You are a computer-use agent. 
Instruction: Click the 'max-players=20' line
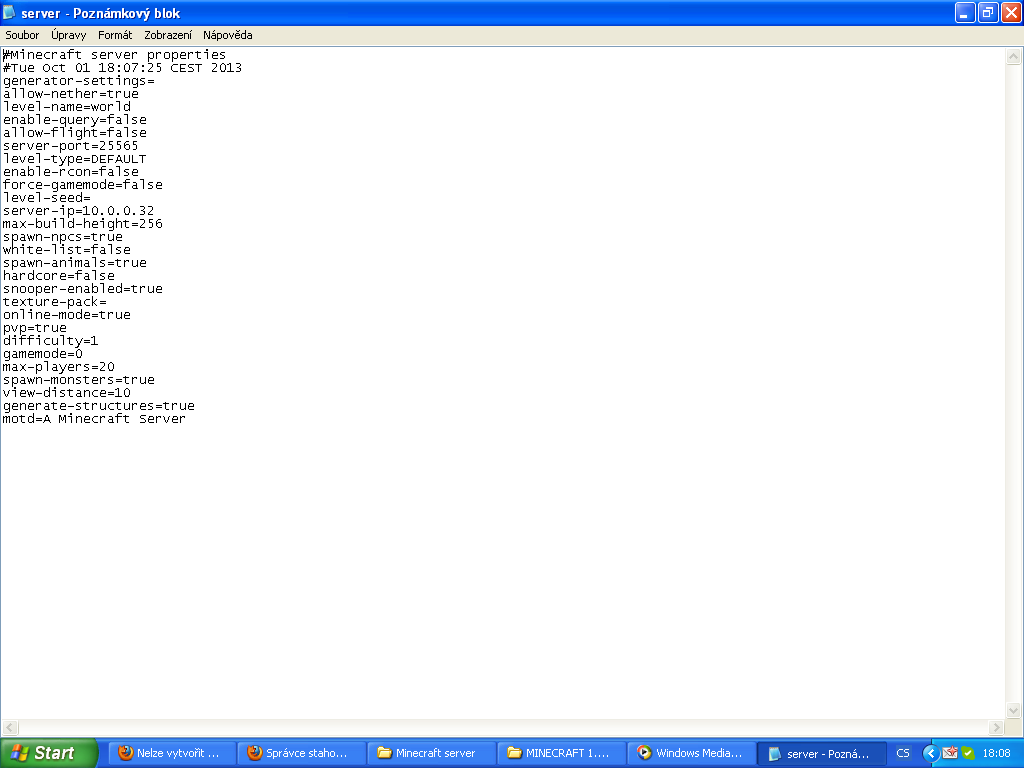[x=59, y=367]
